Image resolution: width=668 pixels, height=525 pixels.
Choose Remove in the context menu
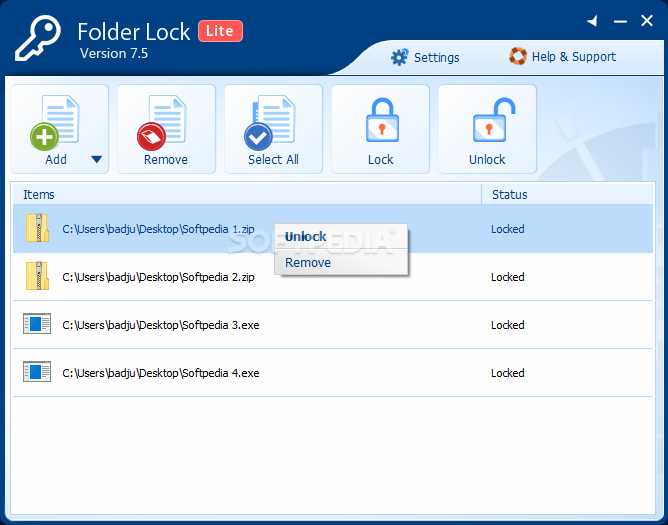point(341,262)
